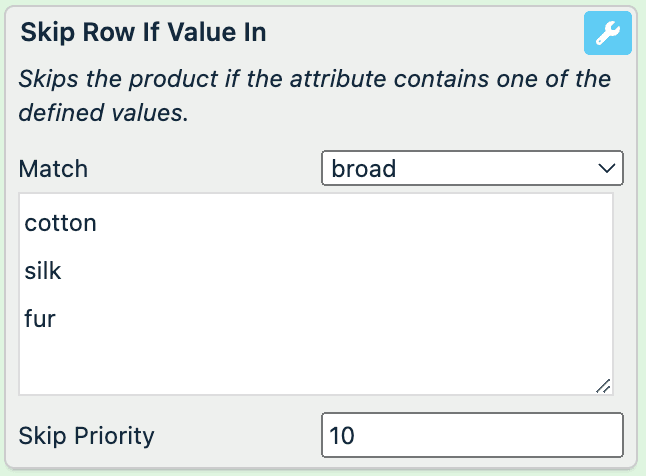
Task: Open the Match dropdown showing broad
Action: [x=472, y=169]
